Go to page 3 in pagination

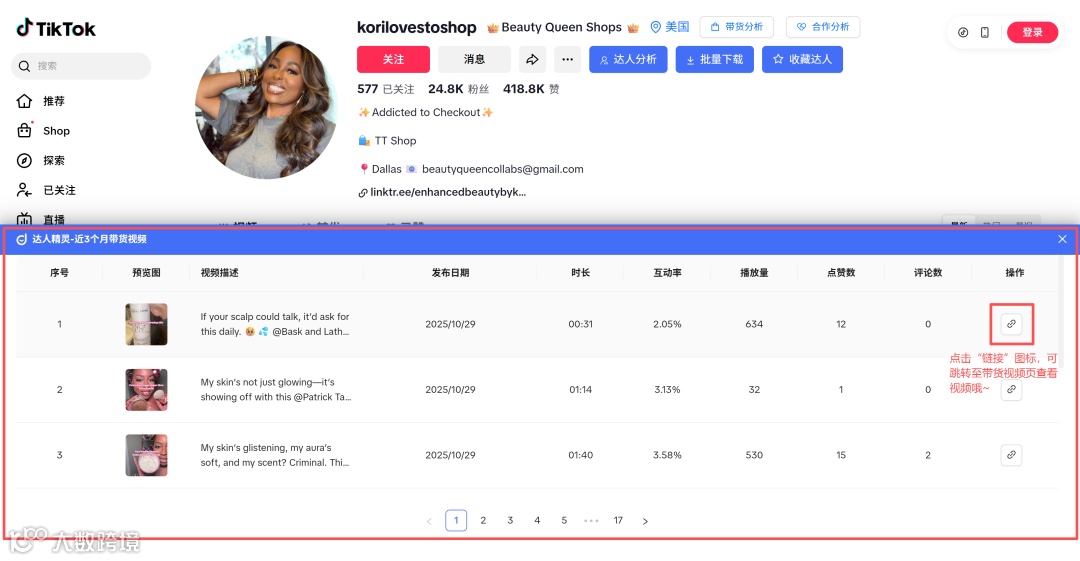click(x=510, y=520)
